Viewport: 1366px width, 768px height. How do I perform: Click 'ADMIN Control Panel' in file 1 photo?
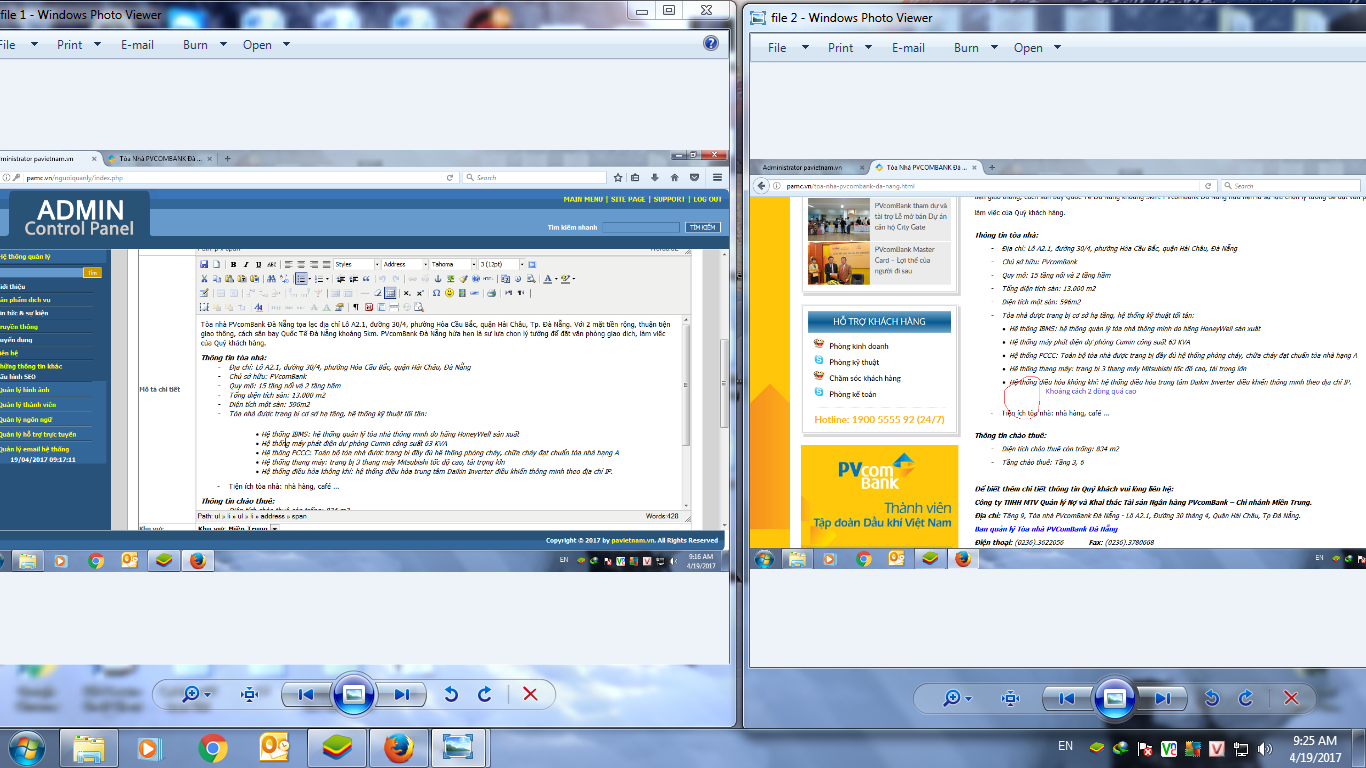point(79,217)
